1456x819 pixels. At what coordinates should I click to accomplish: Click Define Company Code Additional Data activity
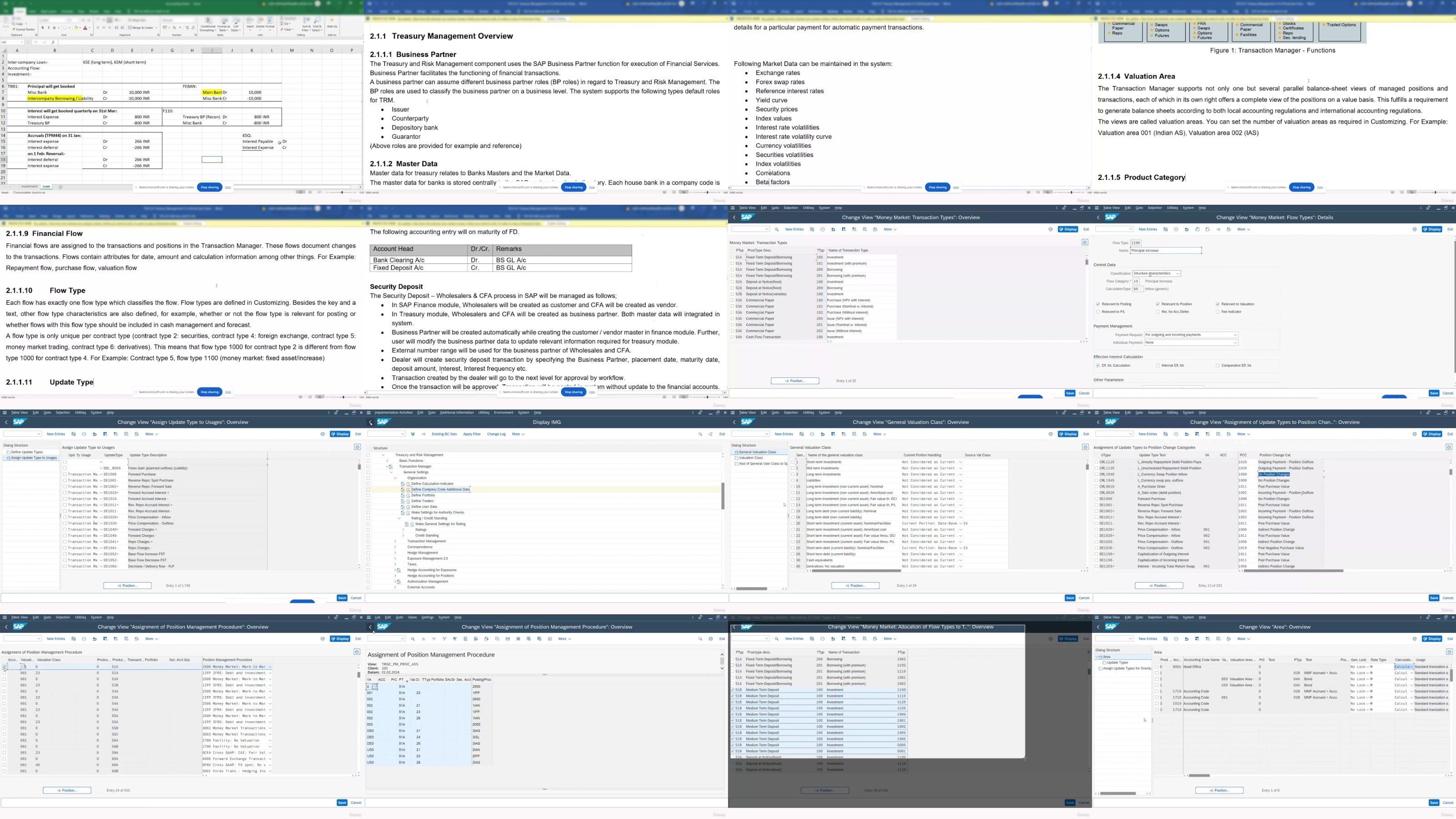441,490
